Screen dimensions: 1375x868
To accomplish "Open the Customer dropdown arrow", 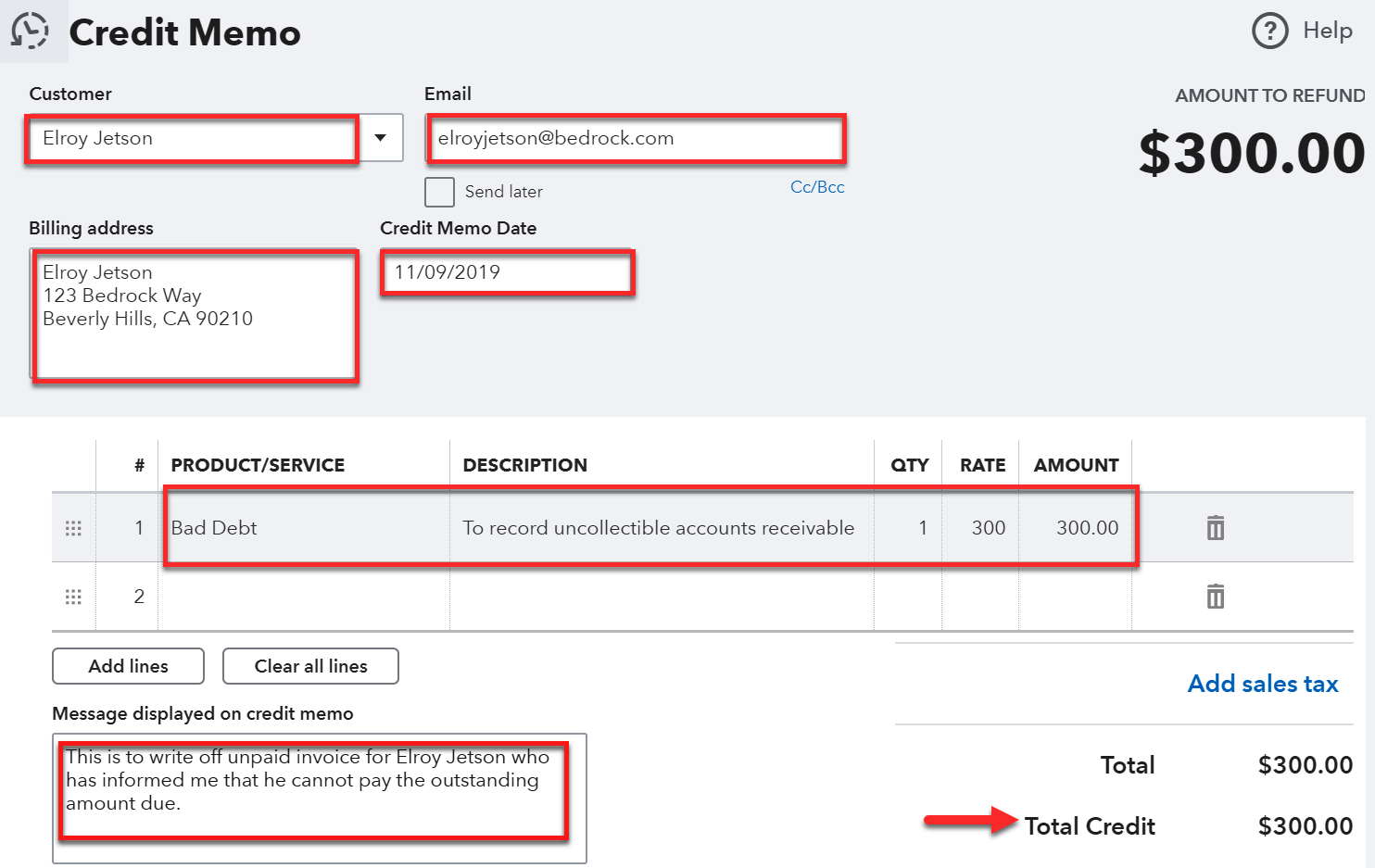I will coord(380,138).
